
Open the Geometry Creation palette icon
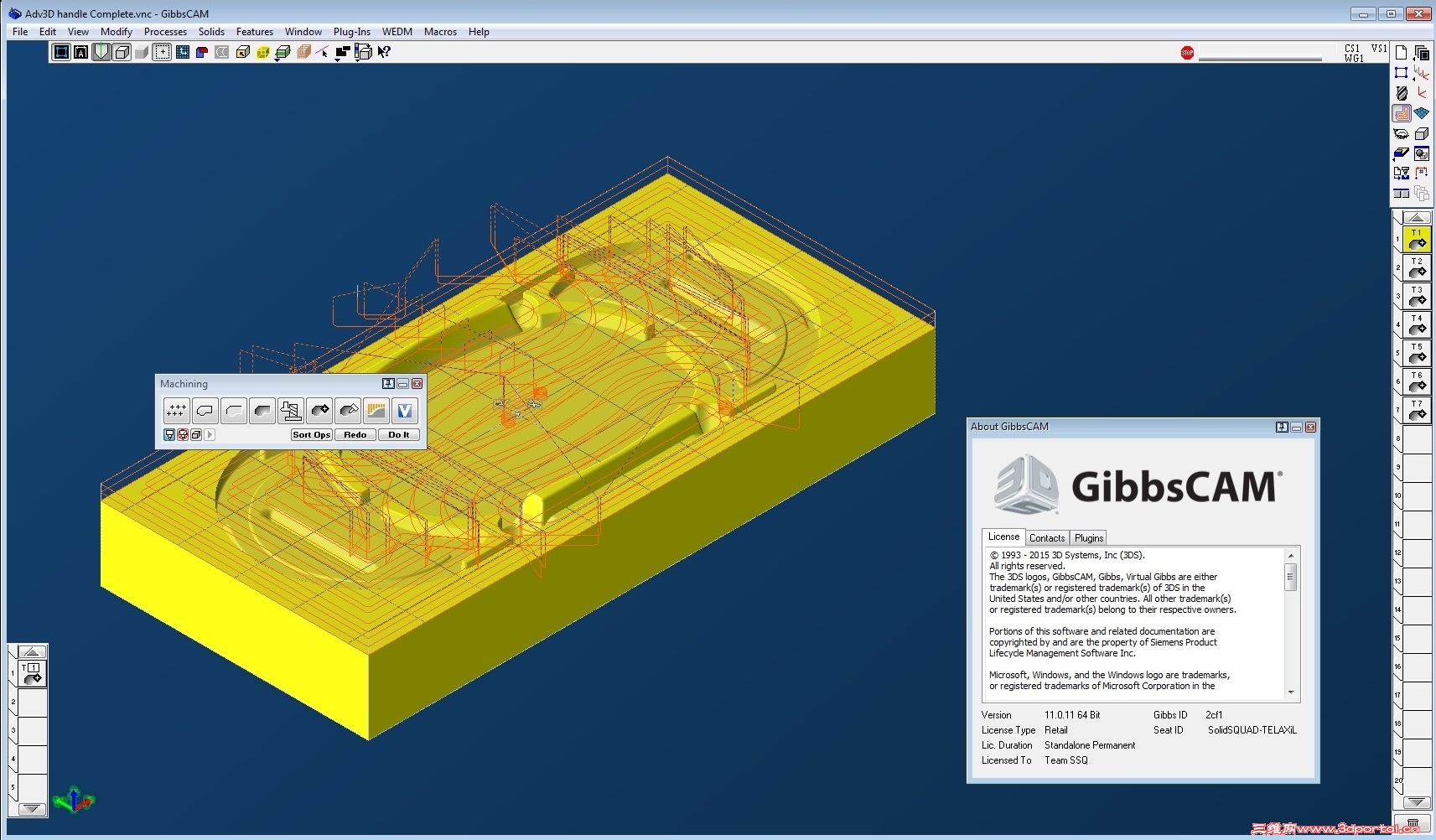click(x=1401, y=73)
